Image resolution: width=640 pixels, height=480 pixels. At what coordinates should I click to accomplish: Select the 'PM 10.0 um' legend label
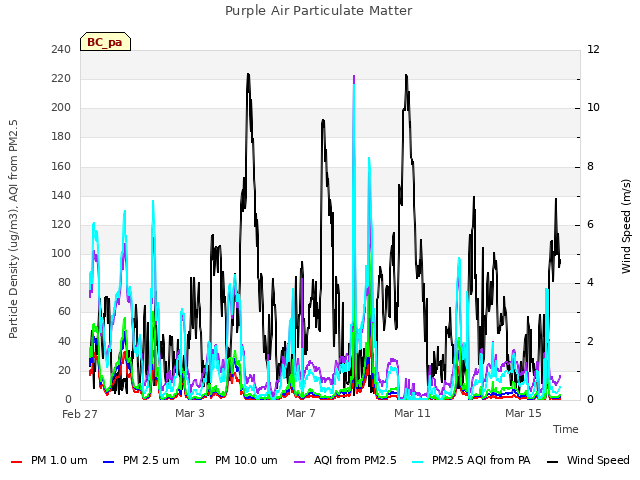(246, 460)
